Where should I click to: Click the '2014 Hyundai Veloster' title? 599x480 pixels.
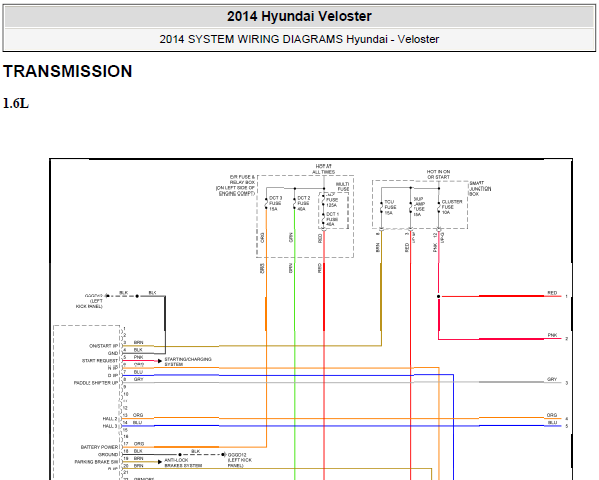click(299, 16)
